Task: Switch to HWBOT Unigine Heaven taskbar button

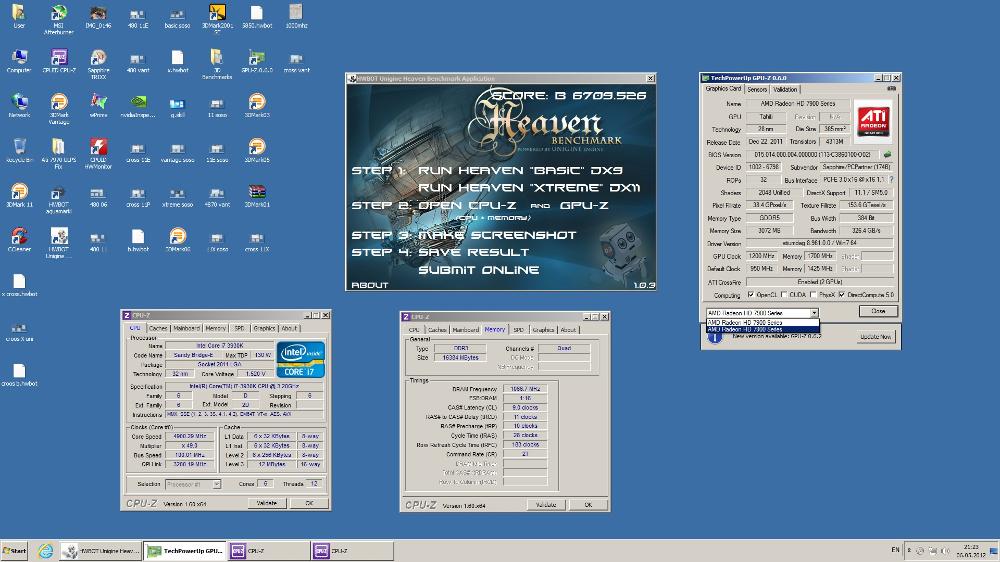Action: (x=101, y=551)
